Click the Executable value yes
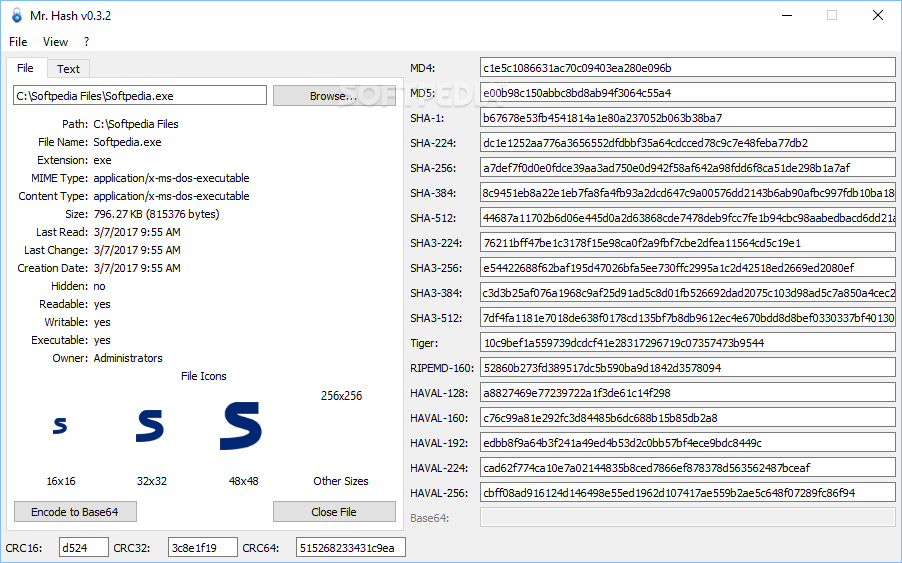Image resolution: width=902 pixels, height=563 pixels. tap(102, 340)
